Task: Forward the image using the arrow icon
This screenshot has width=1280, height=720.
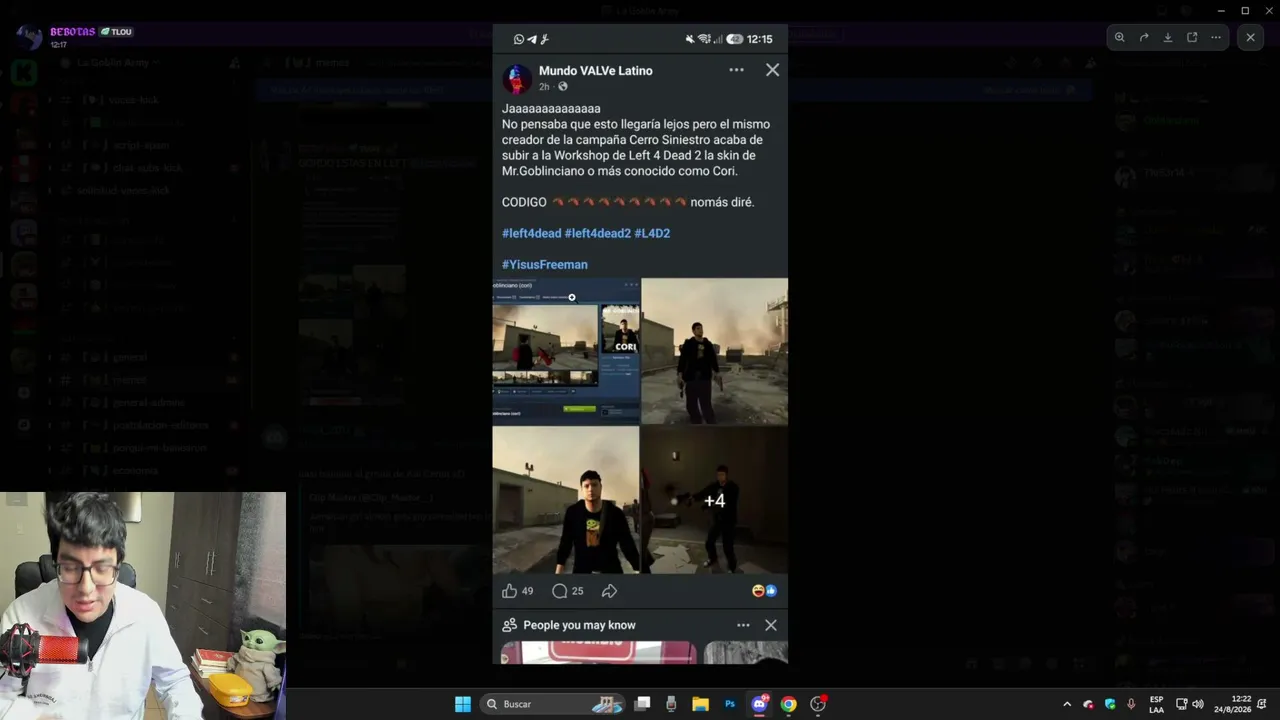Action: 1144,37
